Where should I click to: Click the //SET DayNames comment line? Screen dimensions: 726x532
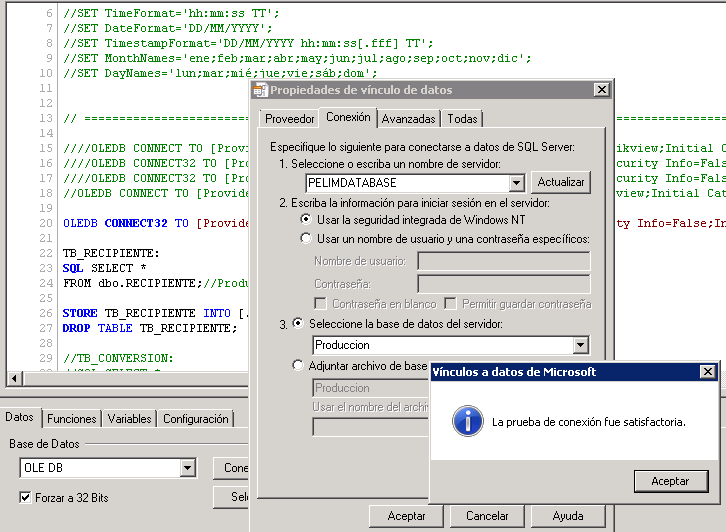click(220, 73)
